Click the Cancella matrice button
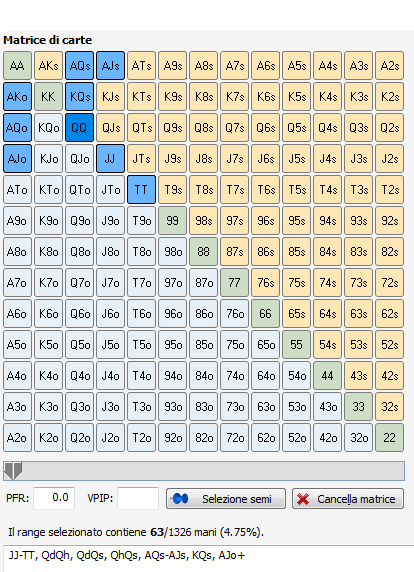The height and width of the screenshot is (572, 414). (348, 499)
